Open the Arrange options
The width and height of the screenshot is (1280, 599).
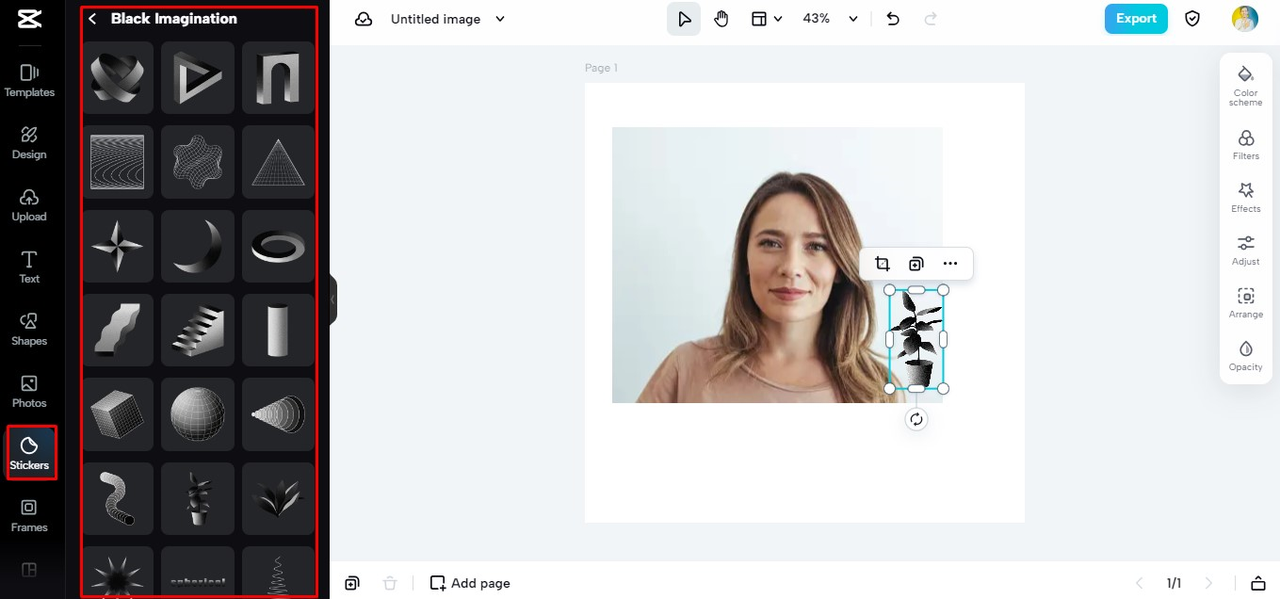(1246, 303)
